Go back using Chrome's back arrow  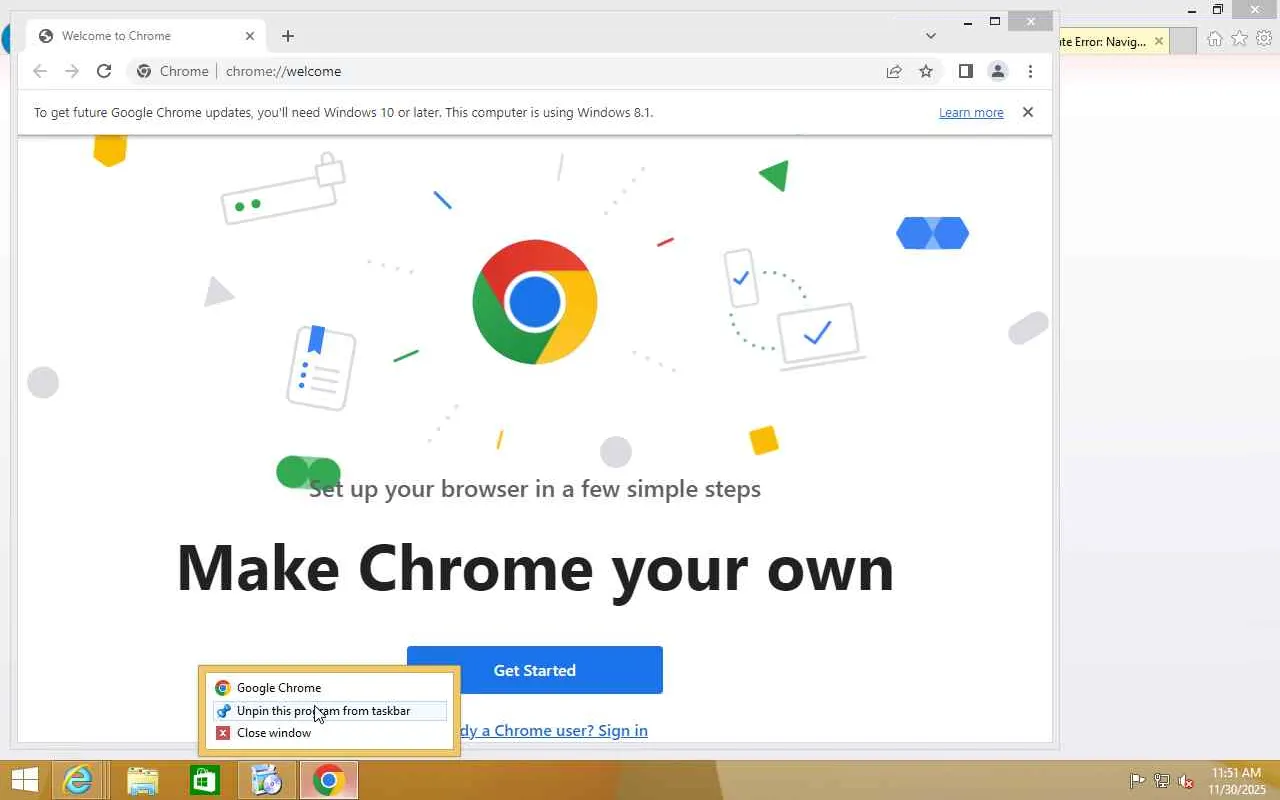(x=40, y=71)
